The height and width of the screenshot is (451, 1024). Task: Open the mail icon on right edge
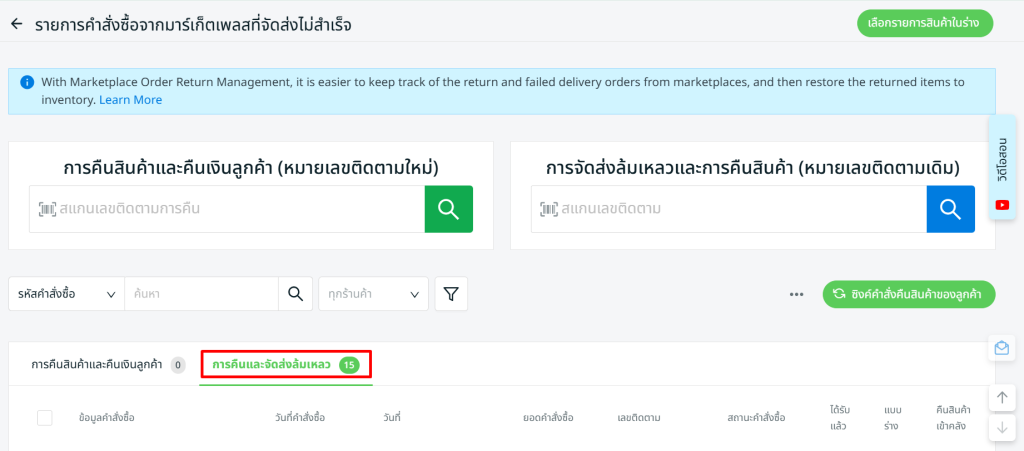click(1001, 348)
